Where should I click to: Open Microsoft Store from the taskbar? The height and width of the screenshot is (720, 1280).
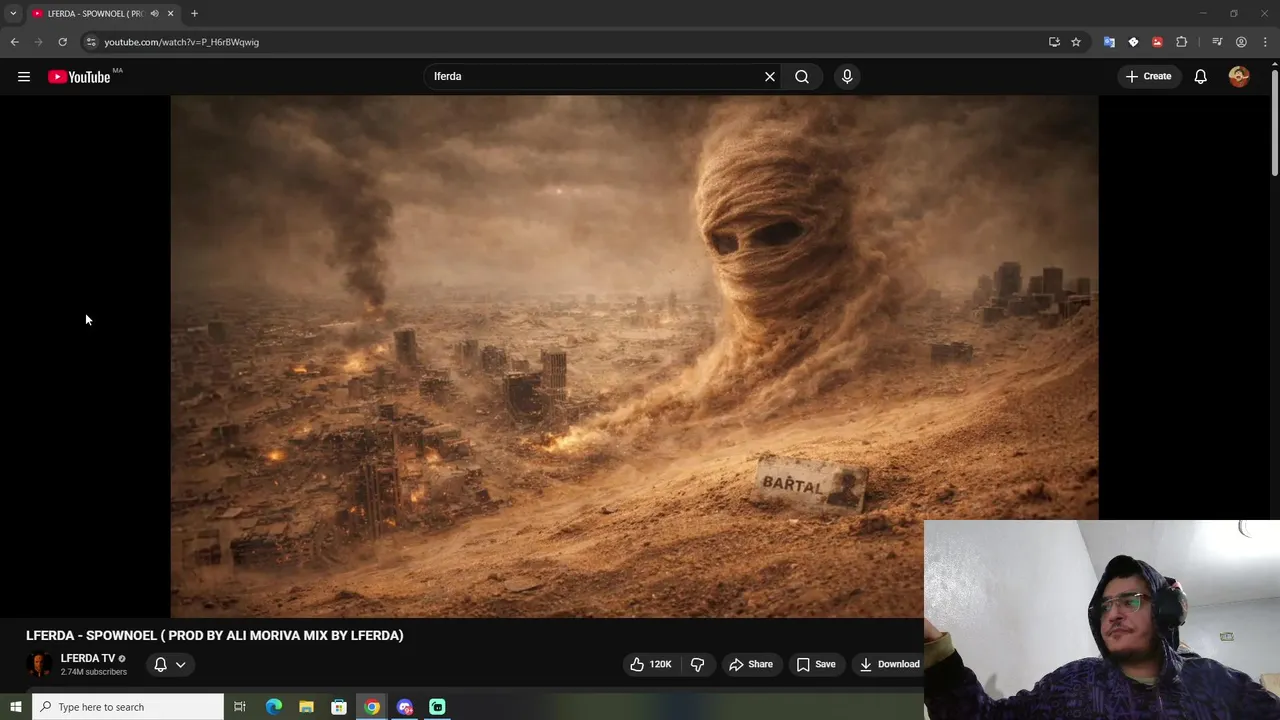coord(339,707)
